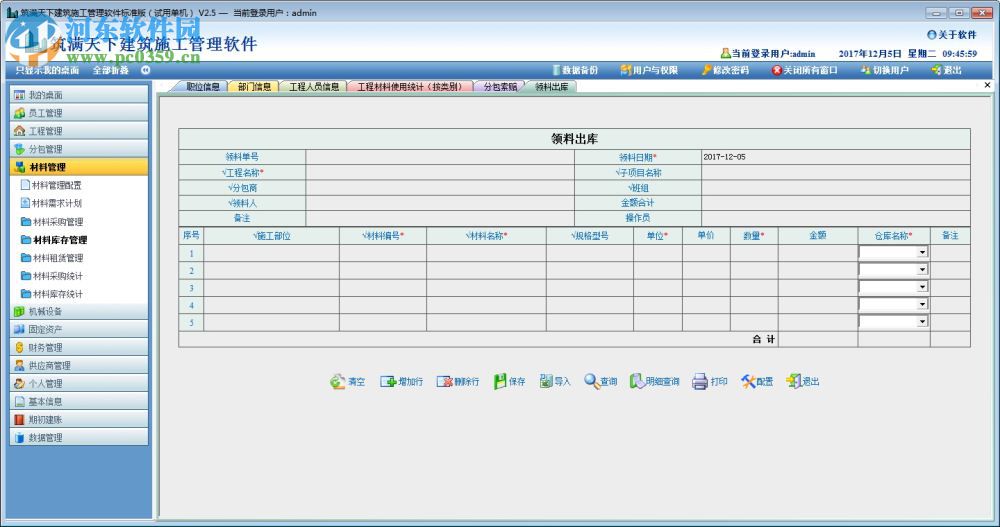
Task: Click 修改密码 in top toolbar
Action: [725, 70]
